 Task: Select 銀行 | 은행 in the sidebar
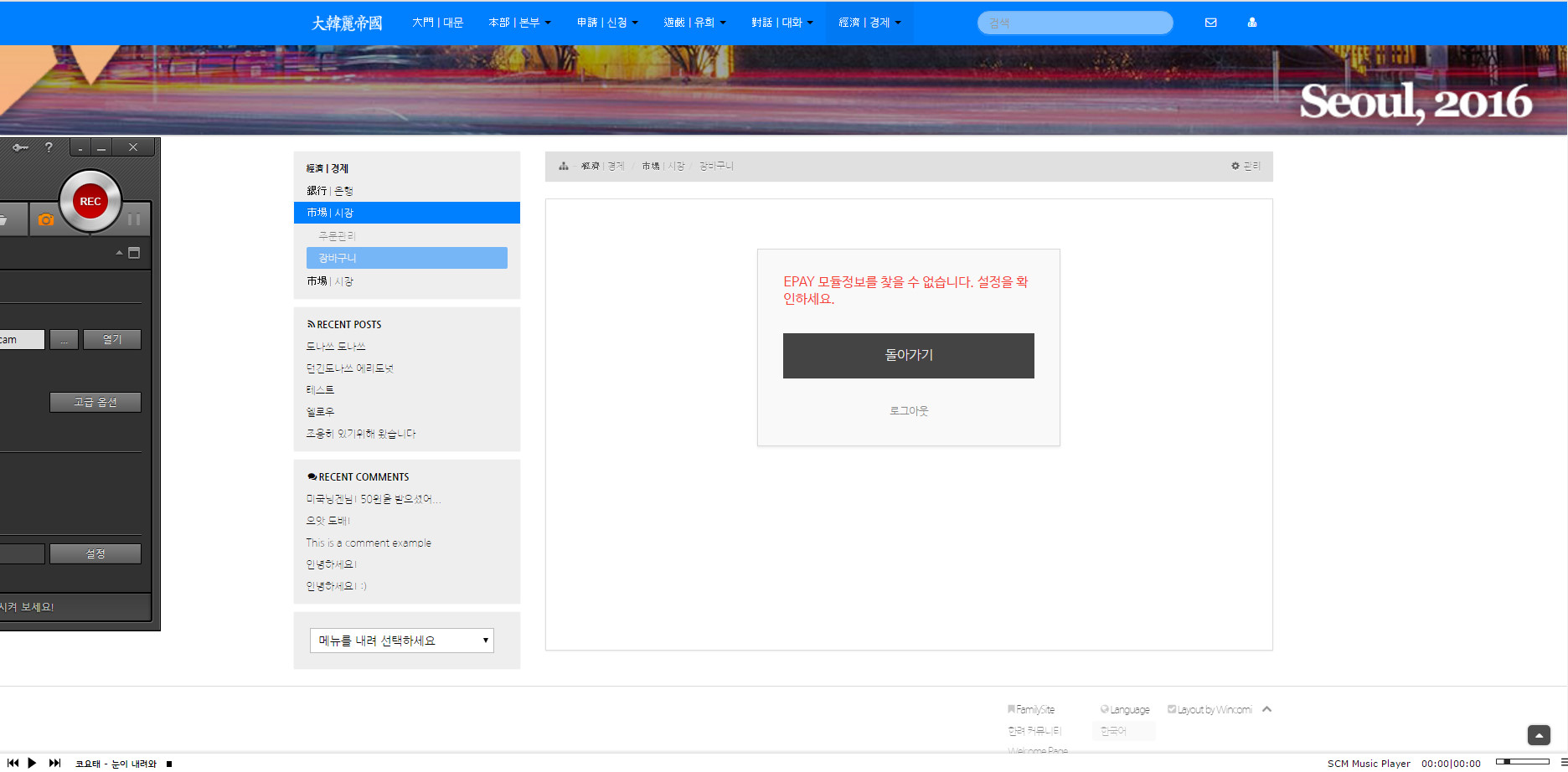[x=329, y=191]
